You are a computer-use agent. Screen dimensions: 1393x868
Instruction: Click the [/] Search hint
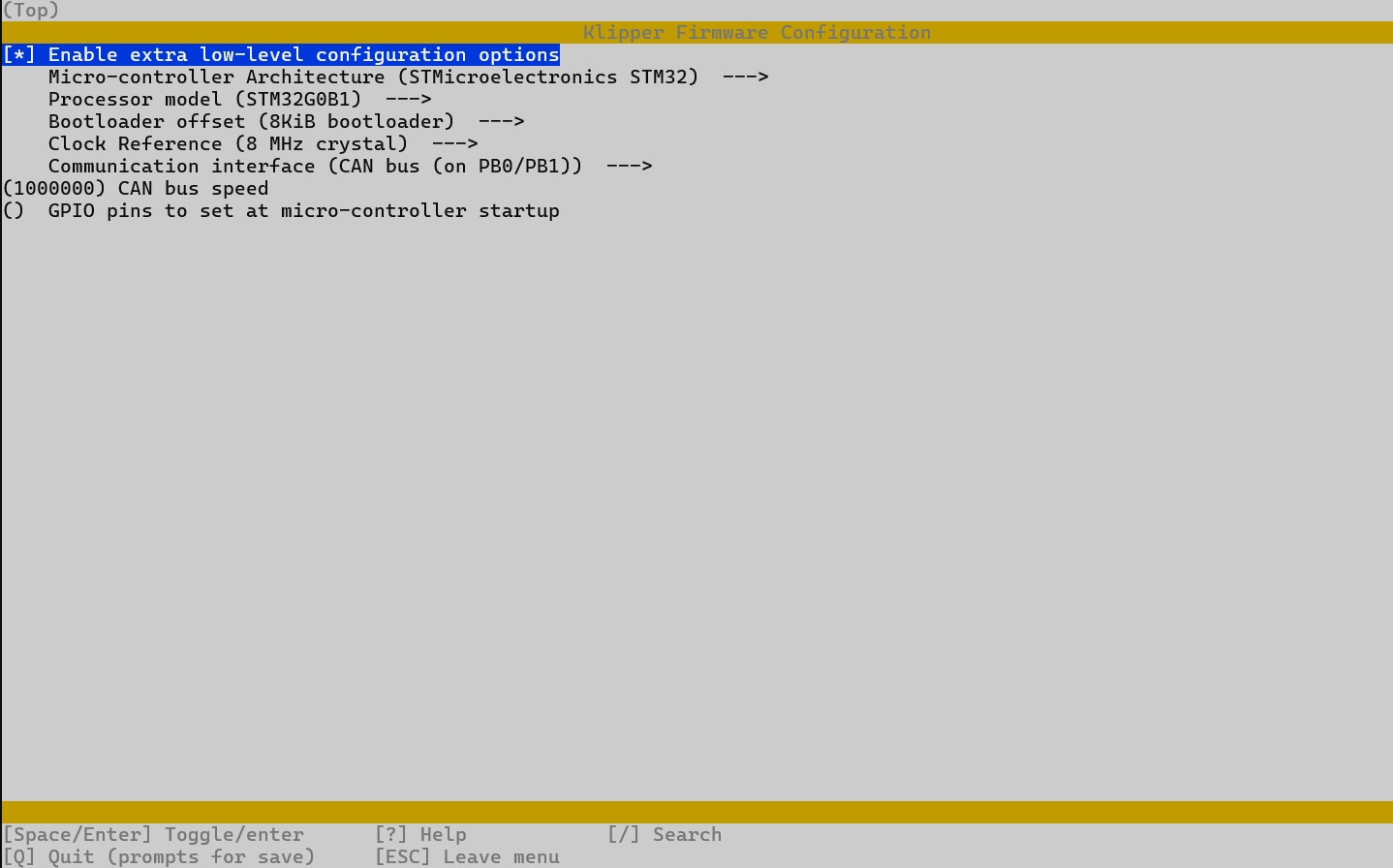(x=665, y=835)
